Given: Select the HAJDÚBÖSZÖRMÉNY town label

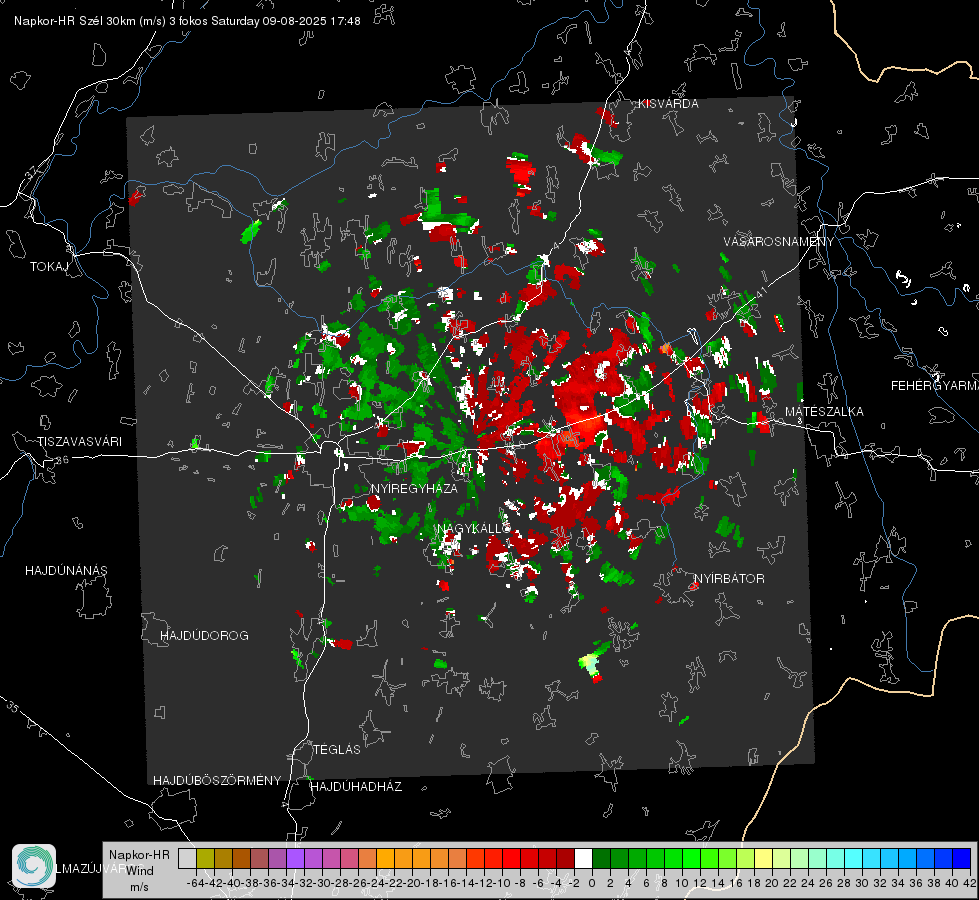Looking at the screenshot, I should (217, 780).
